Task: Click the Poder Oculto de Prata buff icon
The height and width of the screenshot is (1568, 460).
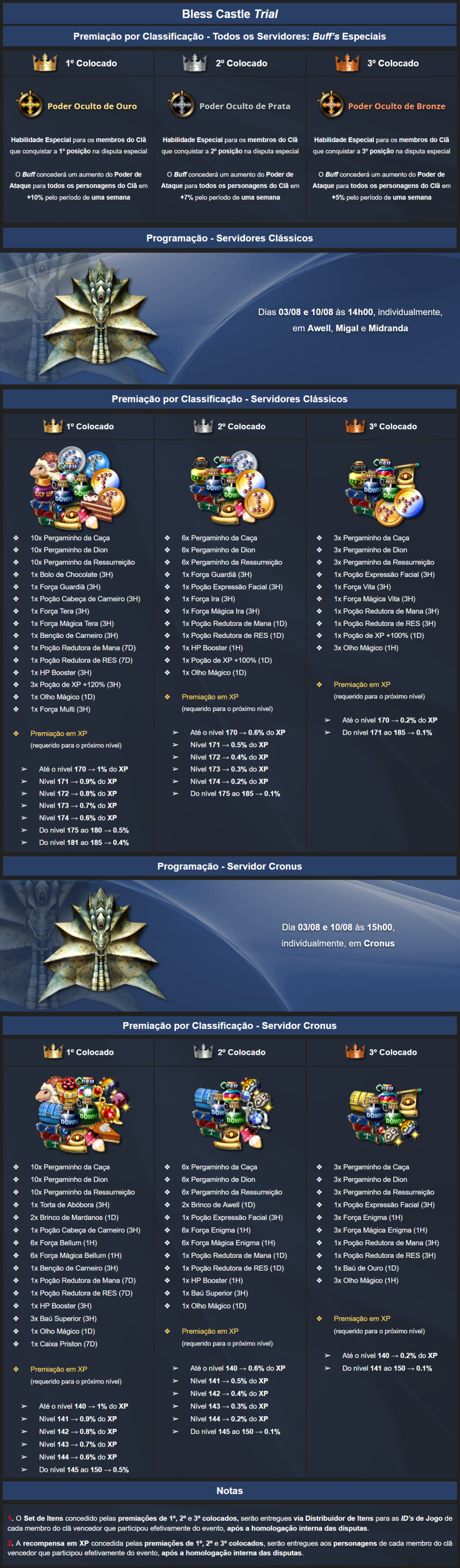Action: pyautogui.click(x=181, y=105)
